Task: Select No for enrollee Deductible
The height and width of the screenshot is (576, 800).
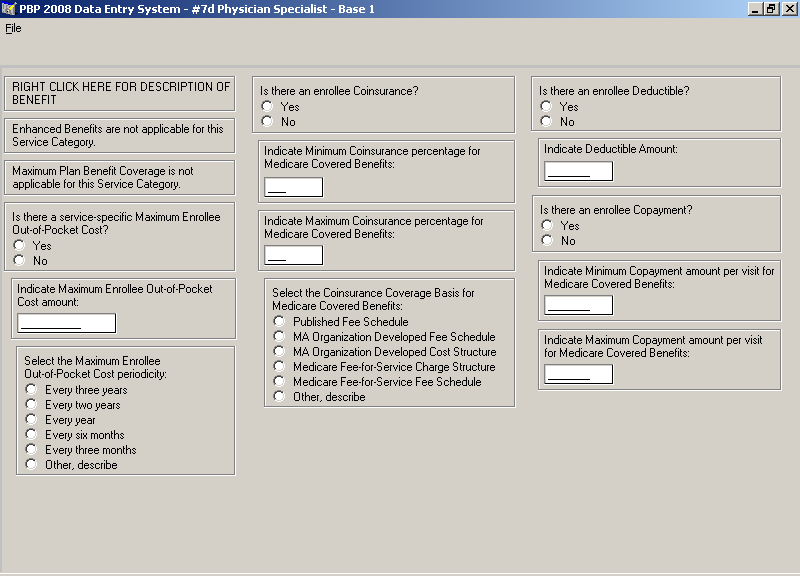Action: pos(546,121)
